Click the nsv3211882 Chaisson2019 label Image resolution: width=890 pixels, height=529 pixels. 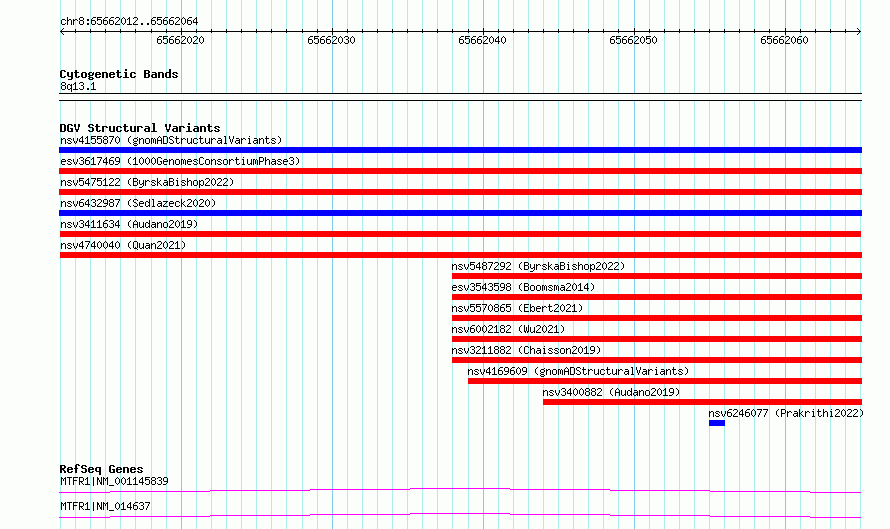526,350
